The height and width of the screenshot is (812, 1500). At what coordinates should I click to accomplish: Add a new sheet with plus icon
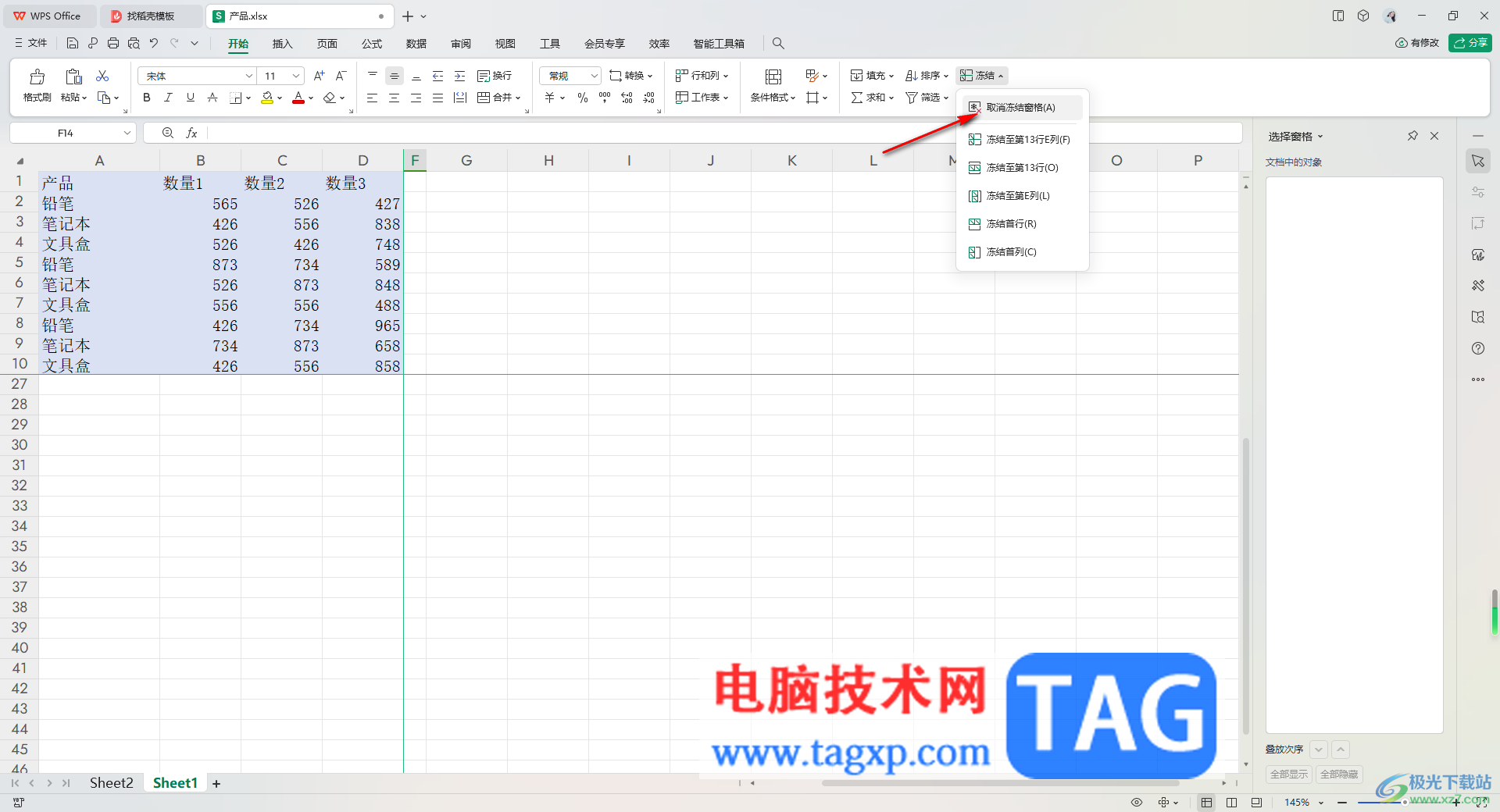tap(216, 783)
